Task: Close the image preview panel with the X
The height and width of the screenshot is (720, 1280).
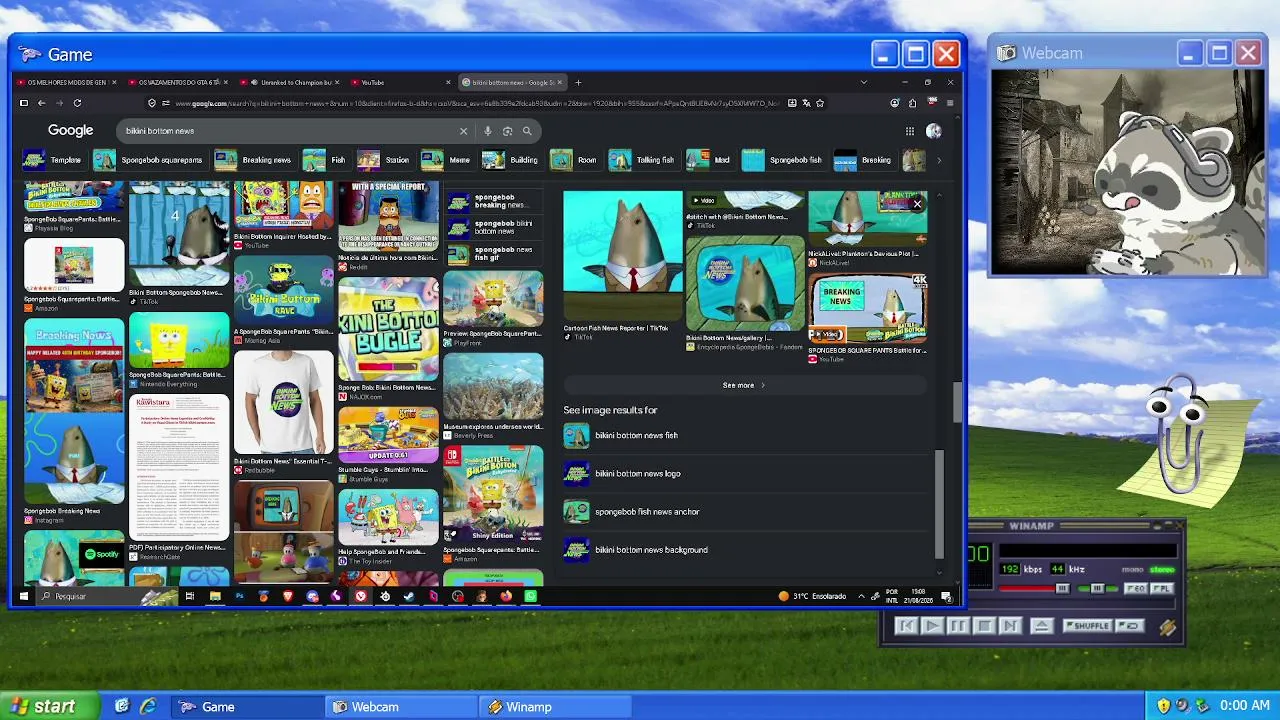Action: [x=917, y=204]
